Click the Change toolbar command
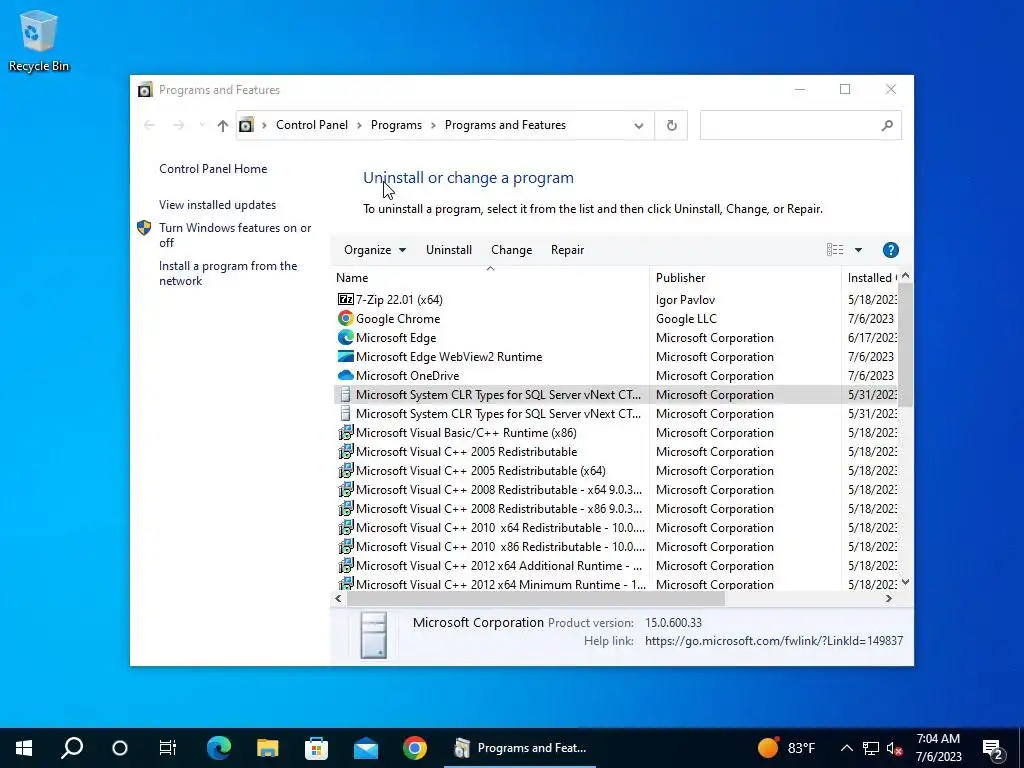This screenshot has width=1024, height=768. pos(511,249)
